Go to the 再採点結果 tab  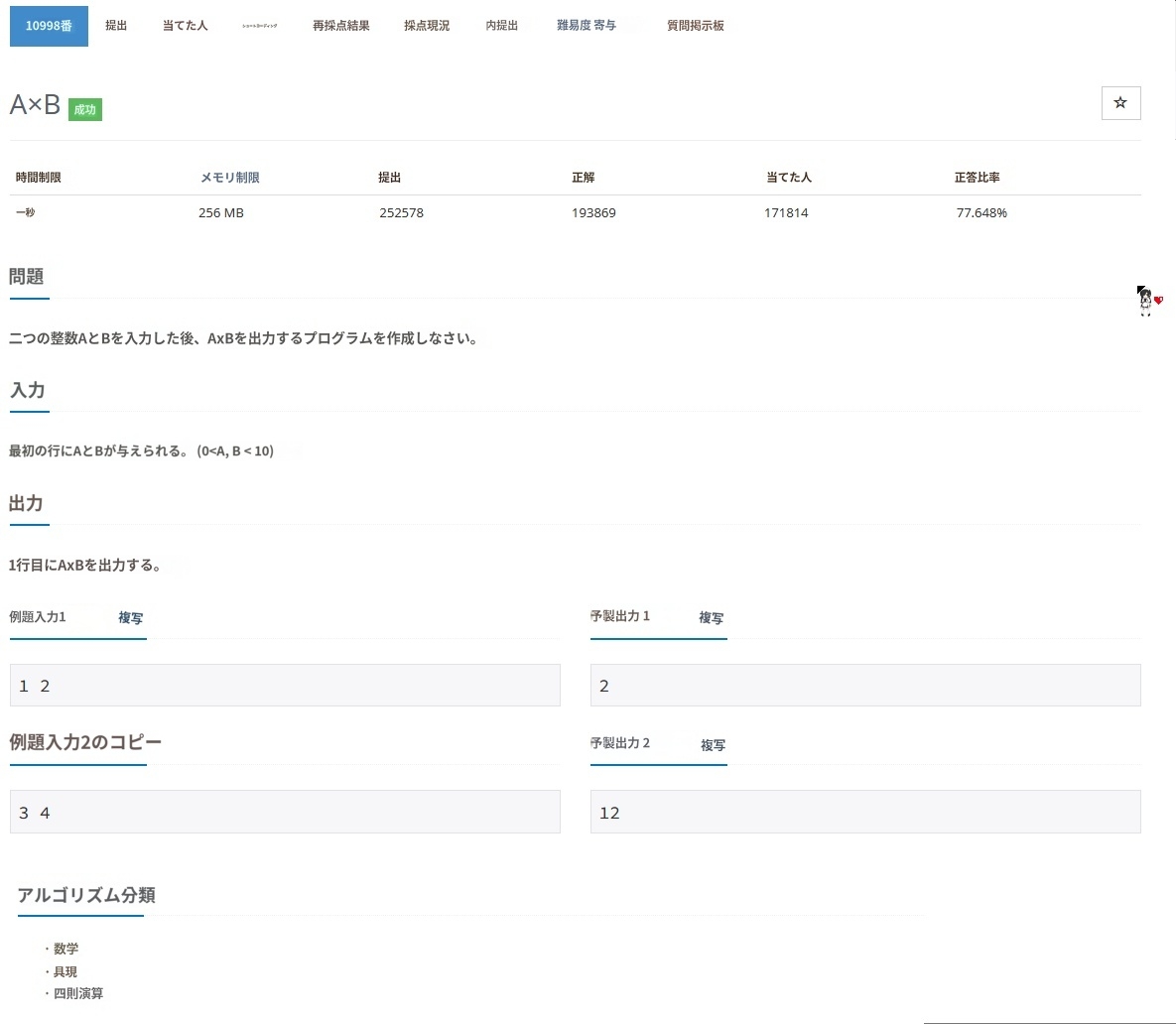[340, 26]
